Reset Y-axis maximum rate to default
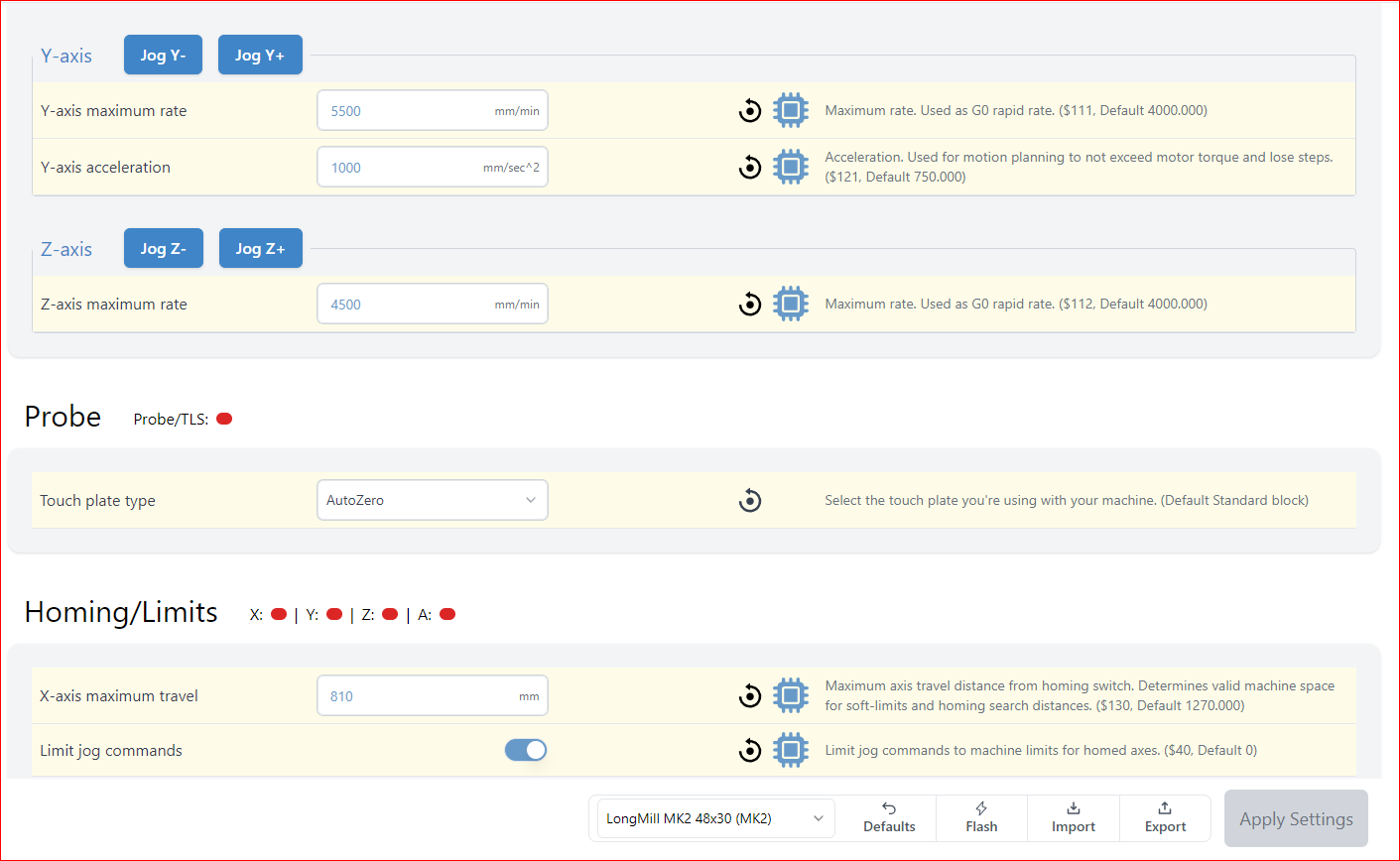Image resolution: width=1400 pixels, height=861 pixels. (750, 111)
